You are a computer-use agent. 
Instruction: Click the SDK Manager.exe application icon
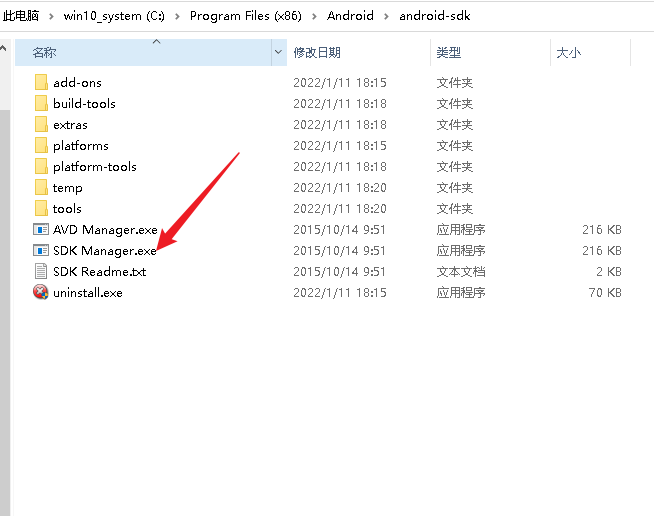tap(41, 250)
